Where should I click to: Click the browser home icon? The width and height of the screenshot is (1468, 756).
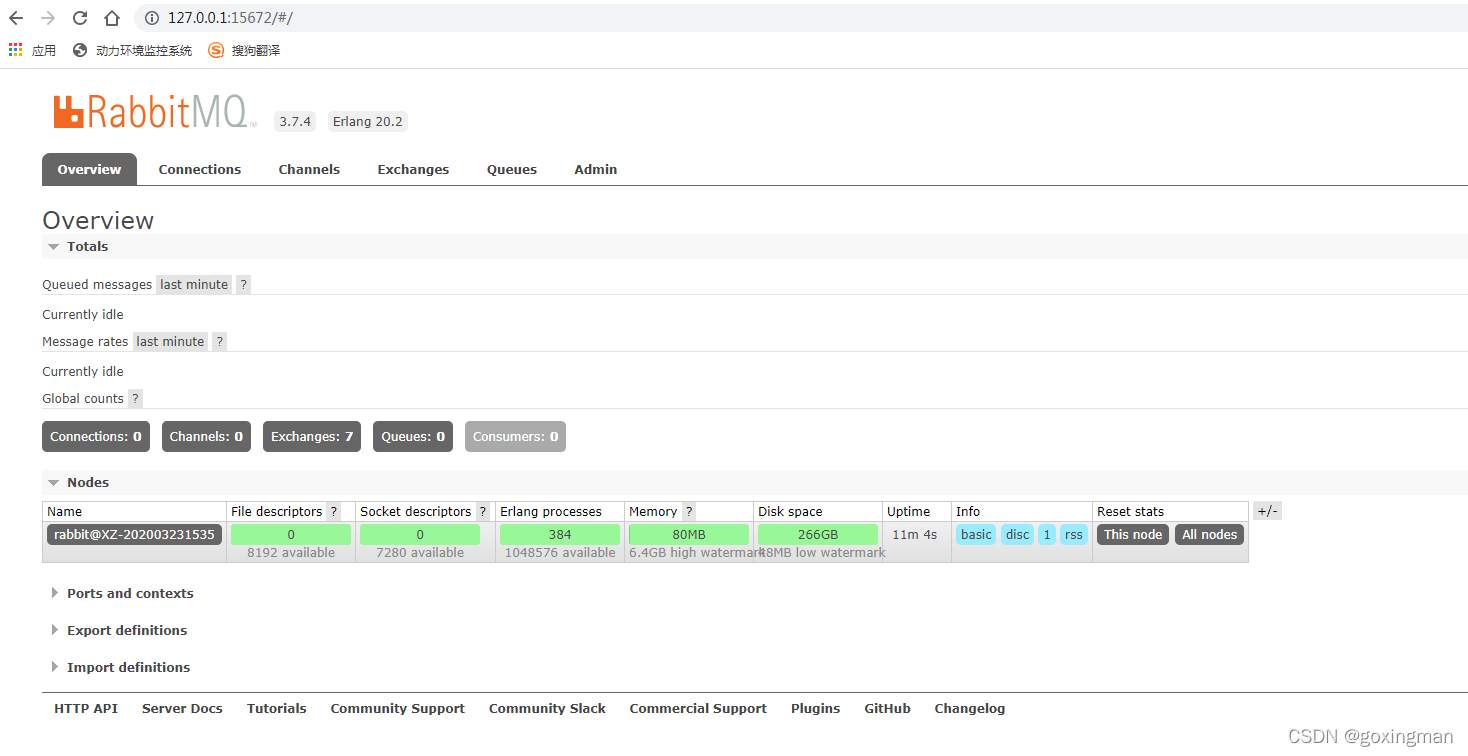[112, 18]
